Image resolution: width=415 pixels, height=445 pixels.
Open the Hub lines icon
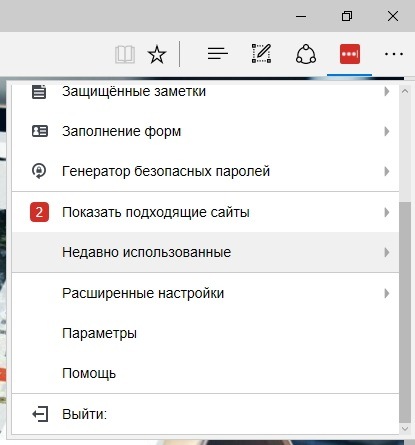pos(218,54)
